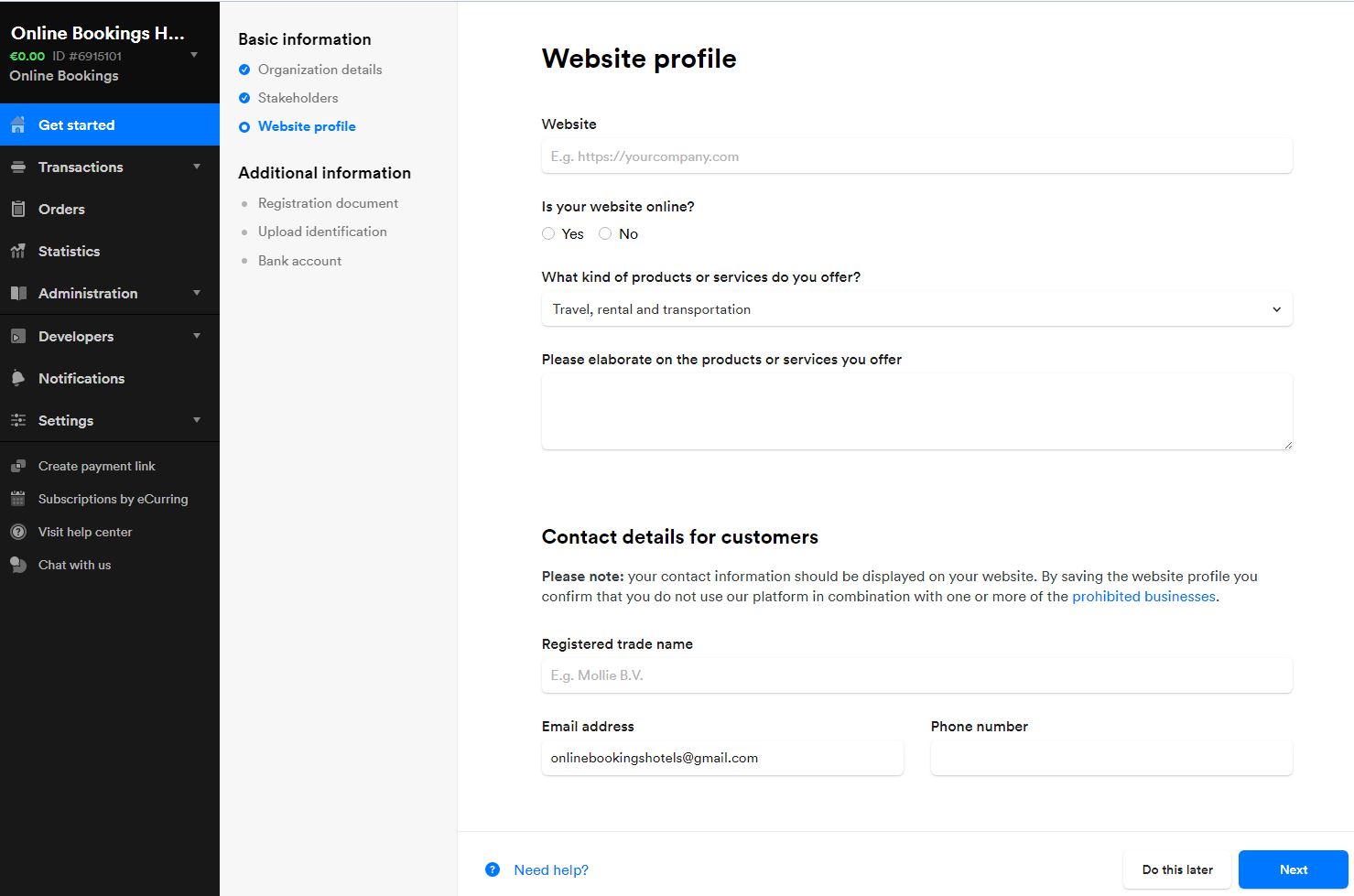Viewport: 1354px width, 896px height.
Task: Open the Organization details step
Action: pos(320,70)
